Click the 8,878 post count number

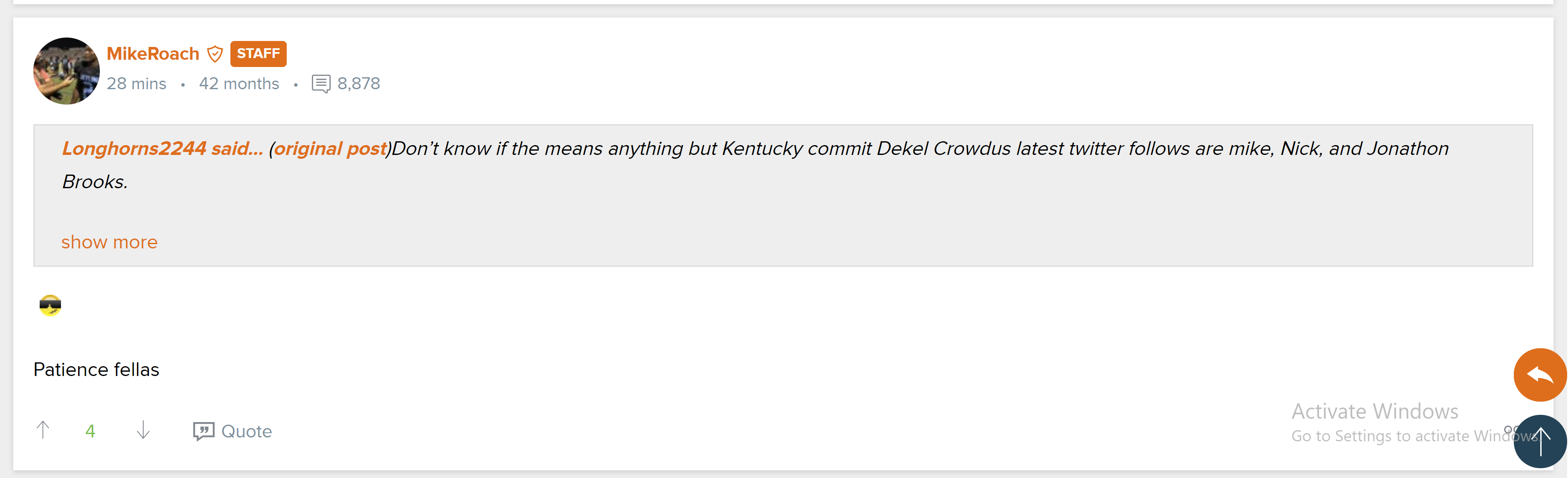pos(358,83)
